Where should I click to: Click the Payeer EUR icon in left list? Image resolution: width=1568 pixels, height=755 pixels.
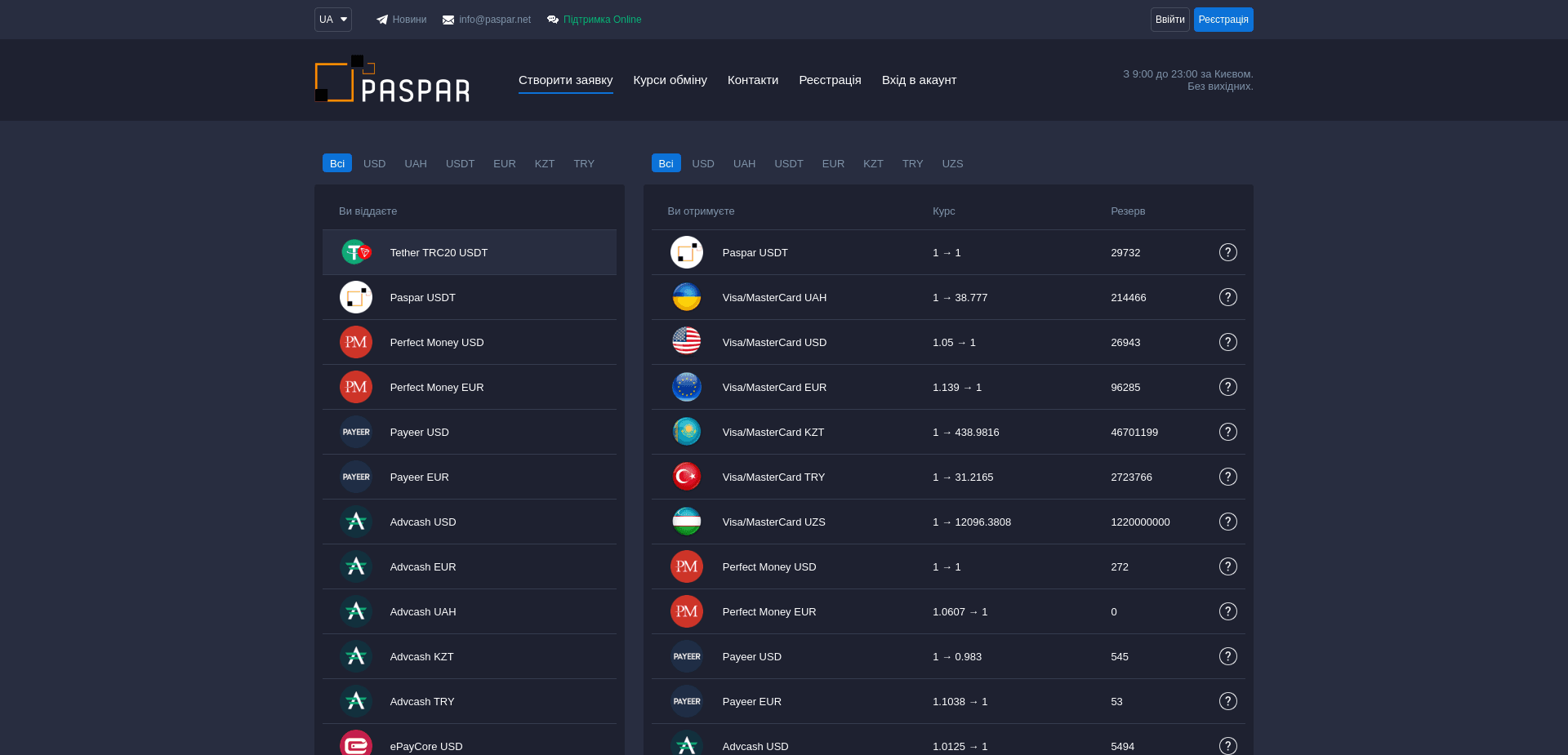click(x=356, y=477)
